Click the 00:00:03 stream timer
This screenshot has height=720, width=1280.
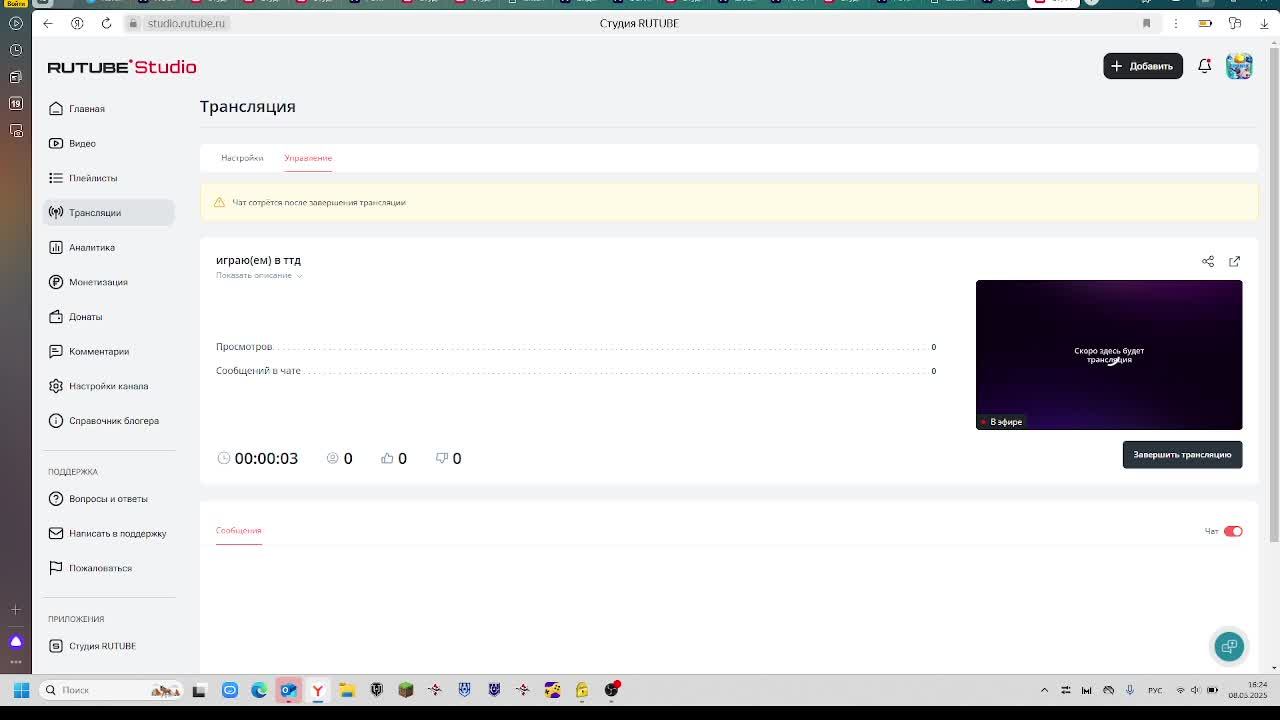coord(266,458)
